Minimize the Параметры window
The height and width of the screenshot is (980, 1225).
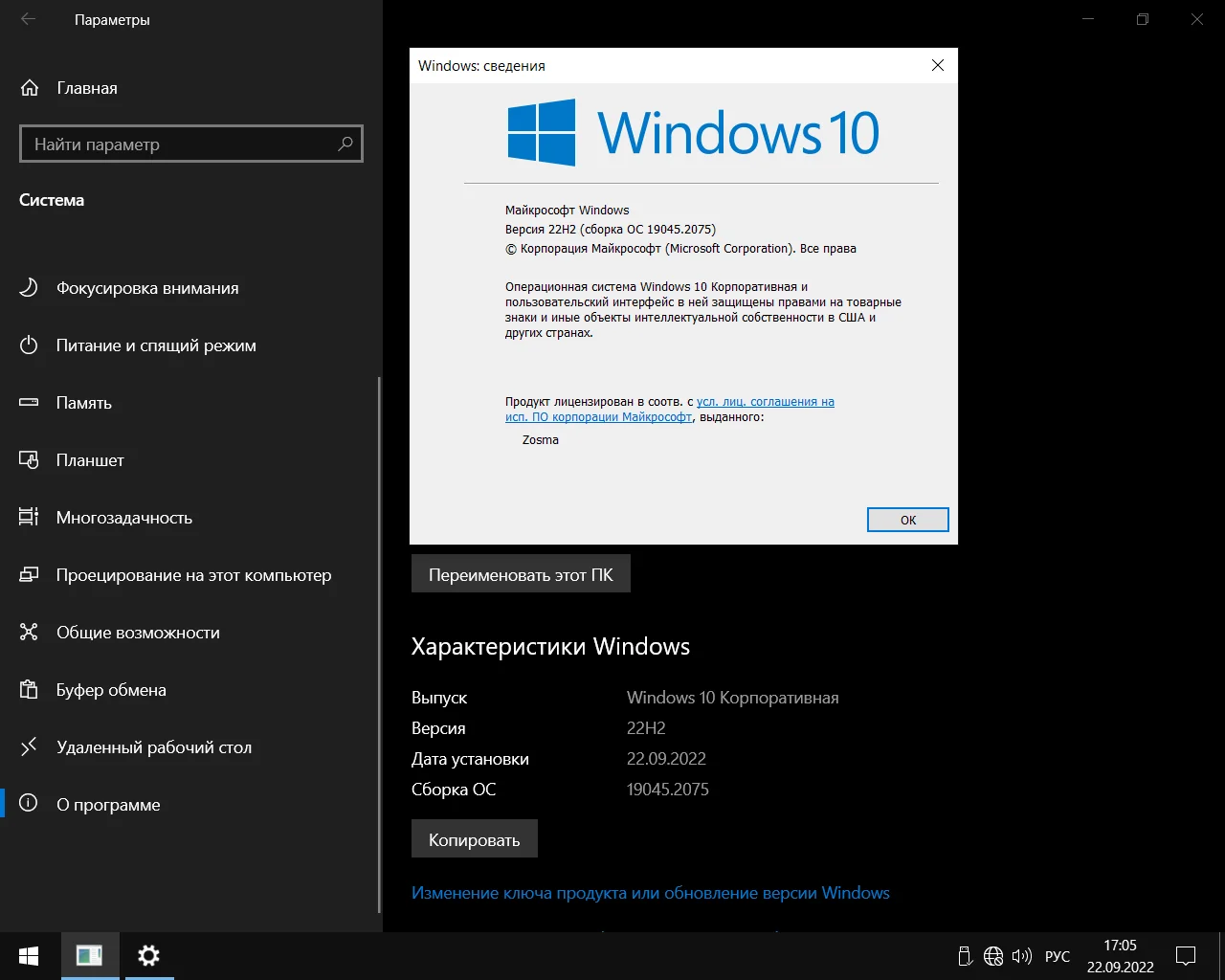pyautogui.click(x=1088, y=19)
